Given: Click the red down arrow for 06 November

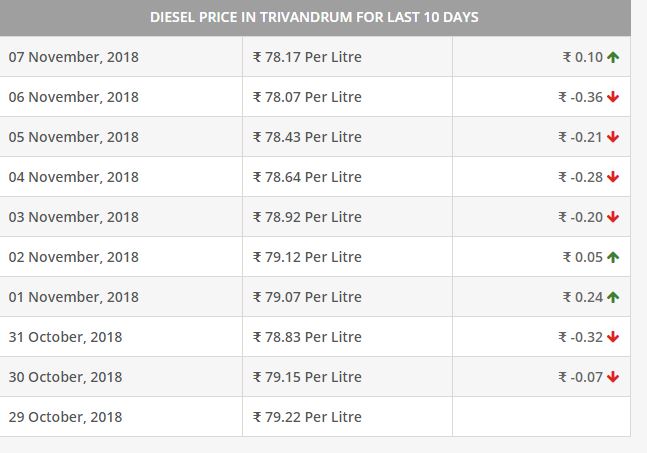Looking at the screenshot, I should tap(613, 97).
